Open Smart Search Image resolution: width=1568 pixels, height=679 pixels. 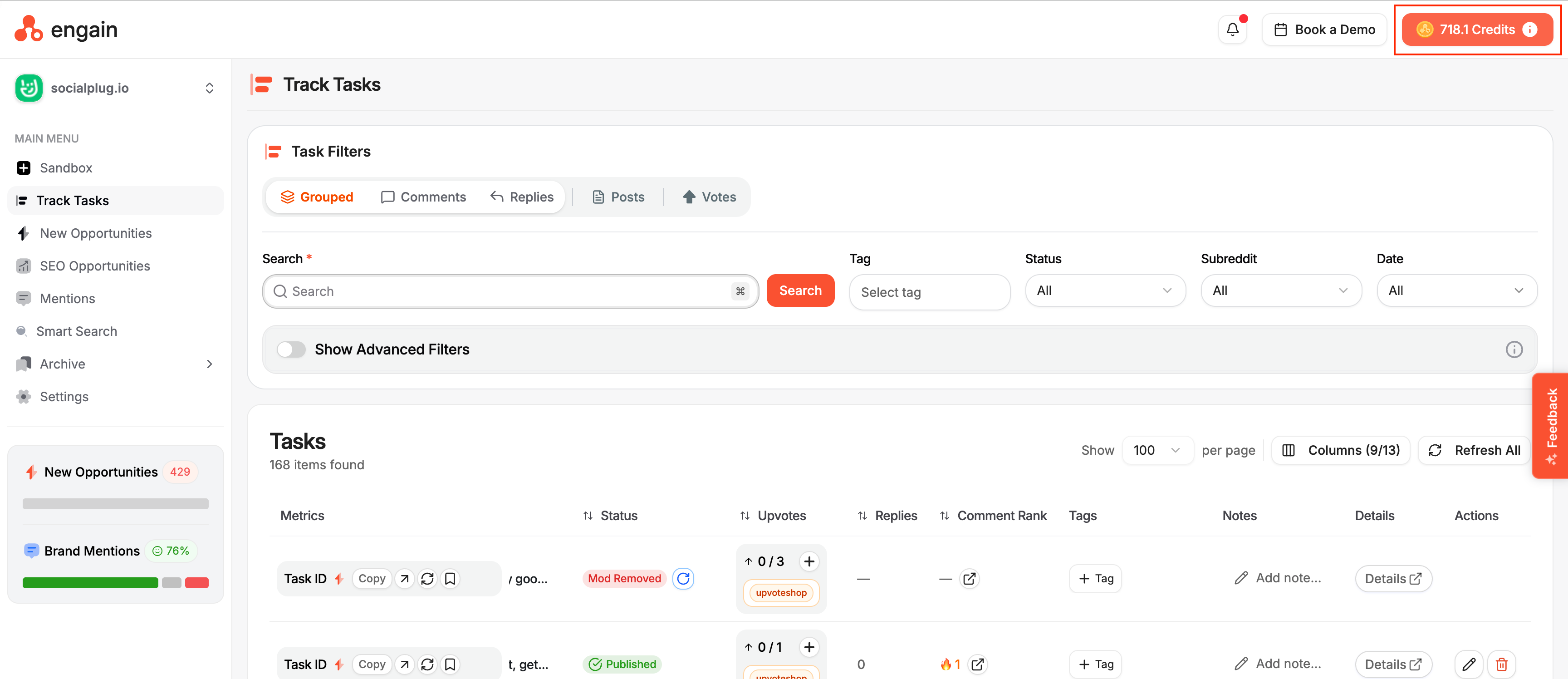116,331
